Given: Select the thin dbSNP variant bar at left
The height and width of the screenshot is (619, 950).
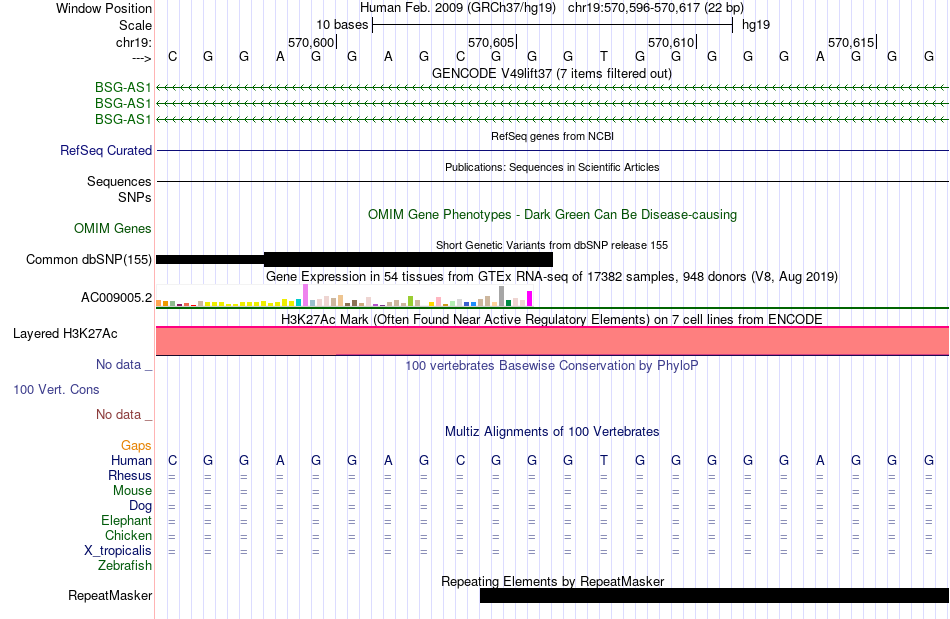Looking at the screenshot, I should tap(210, 259).
